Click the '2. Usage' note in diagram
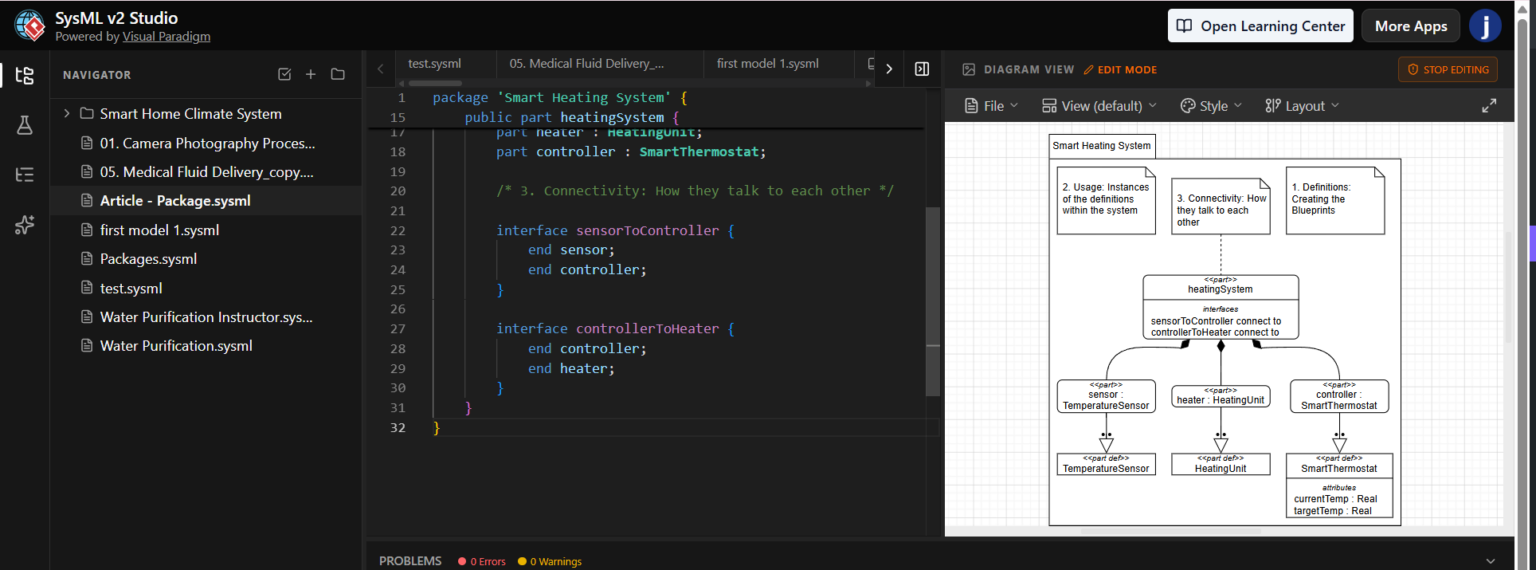Image resolution: width=1536 pixels, height=570 pixels. point(1106,200)
